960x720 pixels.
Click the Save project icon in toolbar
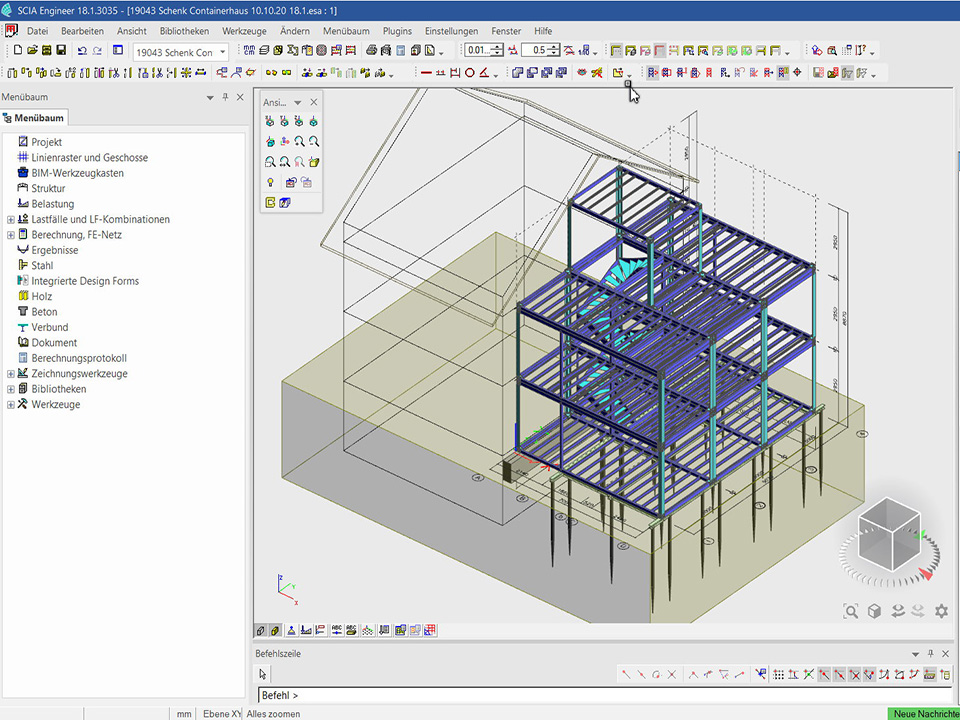click(61, 50)
